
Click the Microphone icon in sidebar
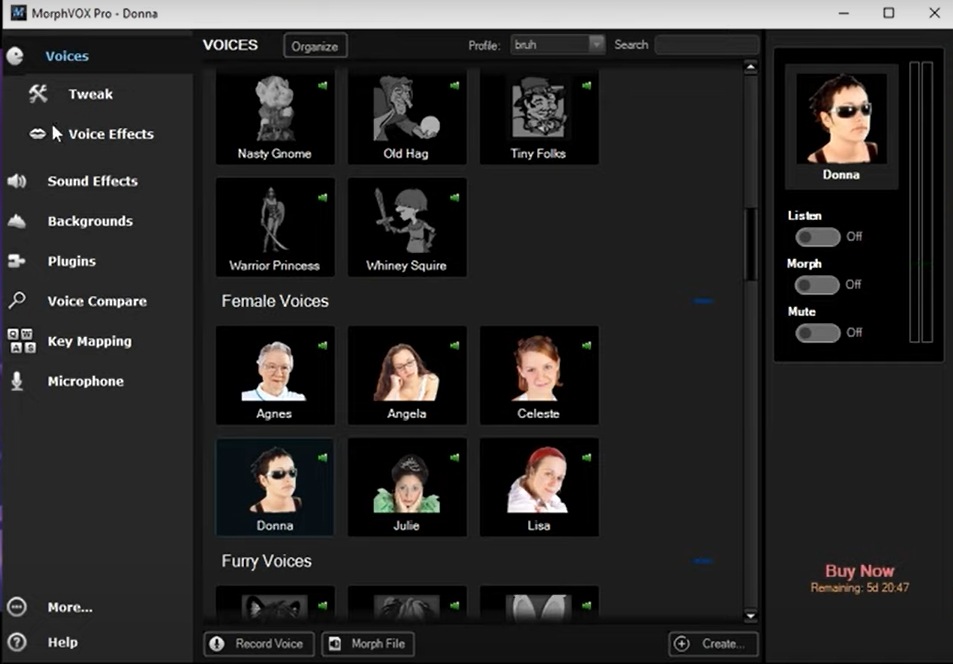click(x=17, y=381)
